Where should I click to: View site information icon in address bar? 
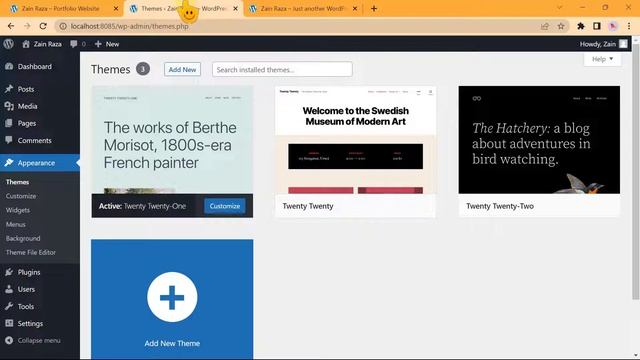point(63,26)
